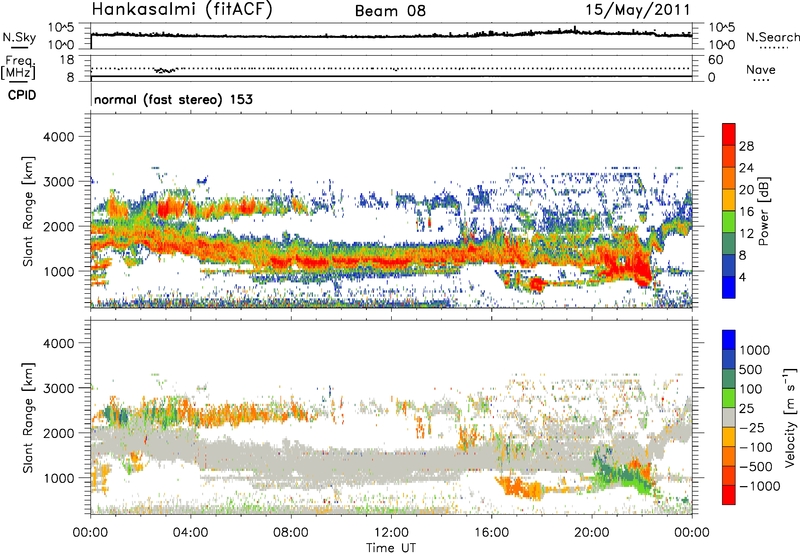The height and width of the screenshot is (554, 800).
Task: Select the 3000 km tick in the power panel
Action: tap(58, 182)
